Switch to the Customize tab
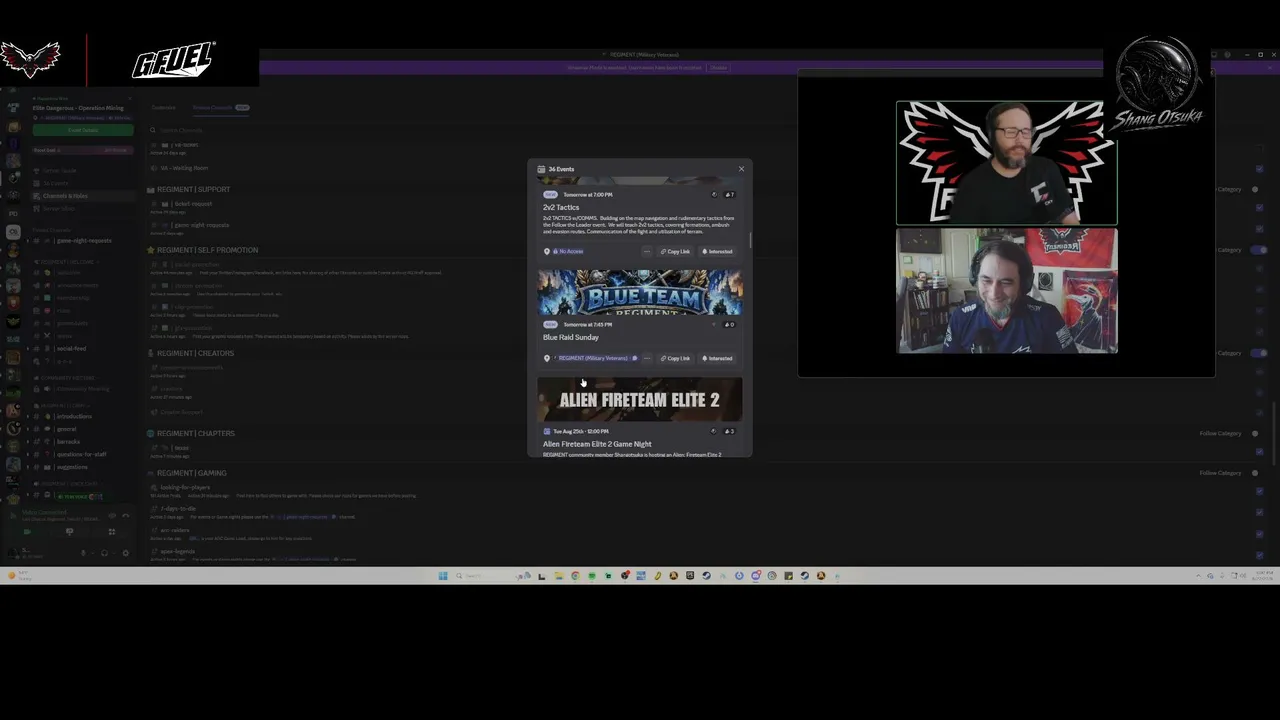Viewport: 1280px width, 720px height. pyautogui.click(x=163, y=107)
